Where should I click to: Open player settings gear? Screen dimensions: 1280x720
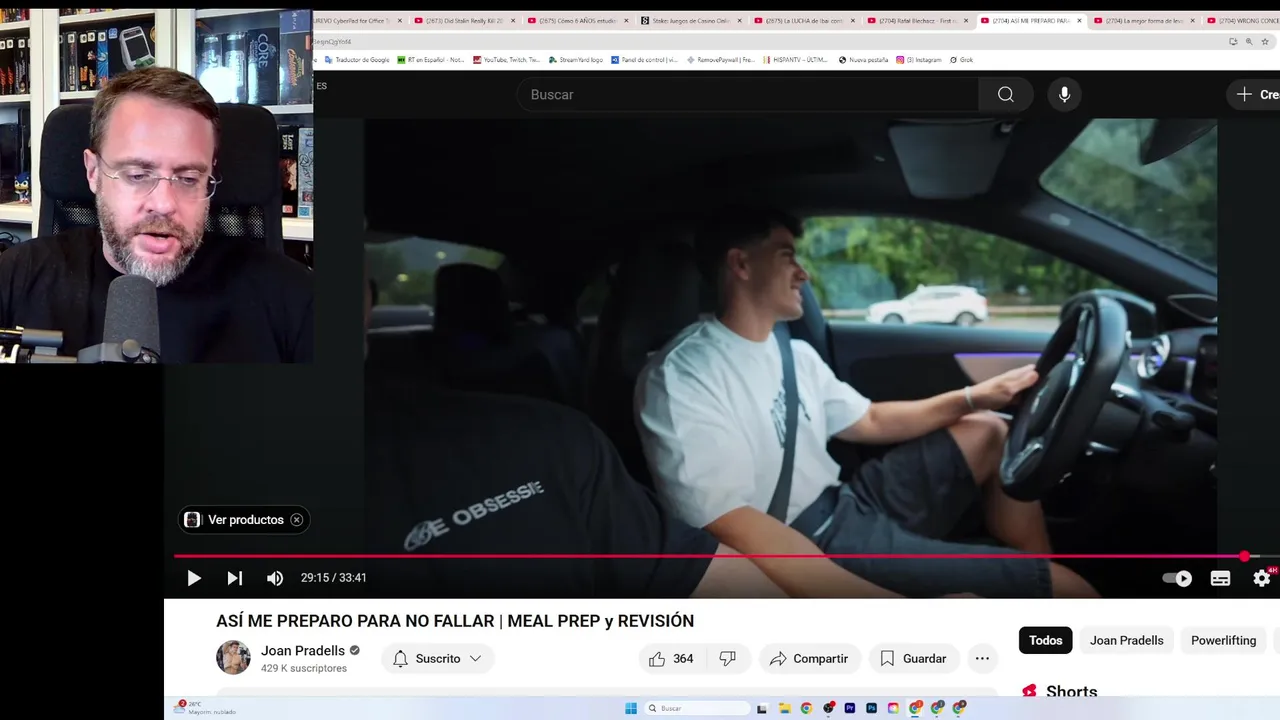1262,578
